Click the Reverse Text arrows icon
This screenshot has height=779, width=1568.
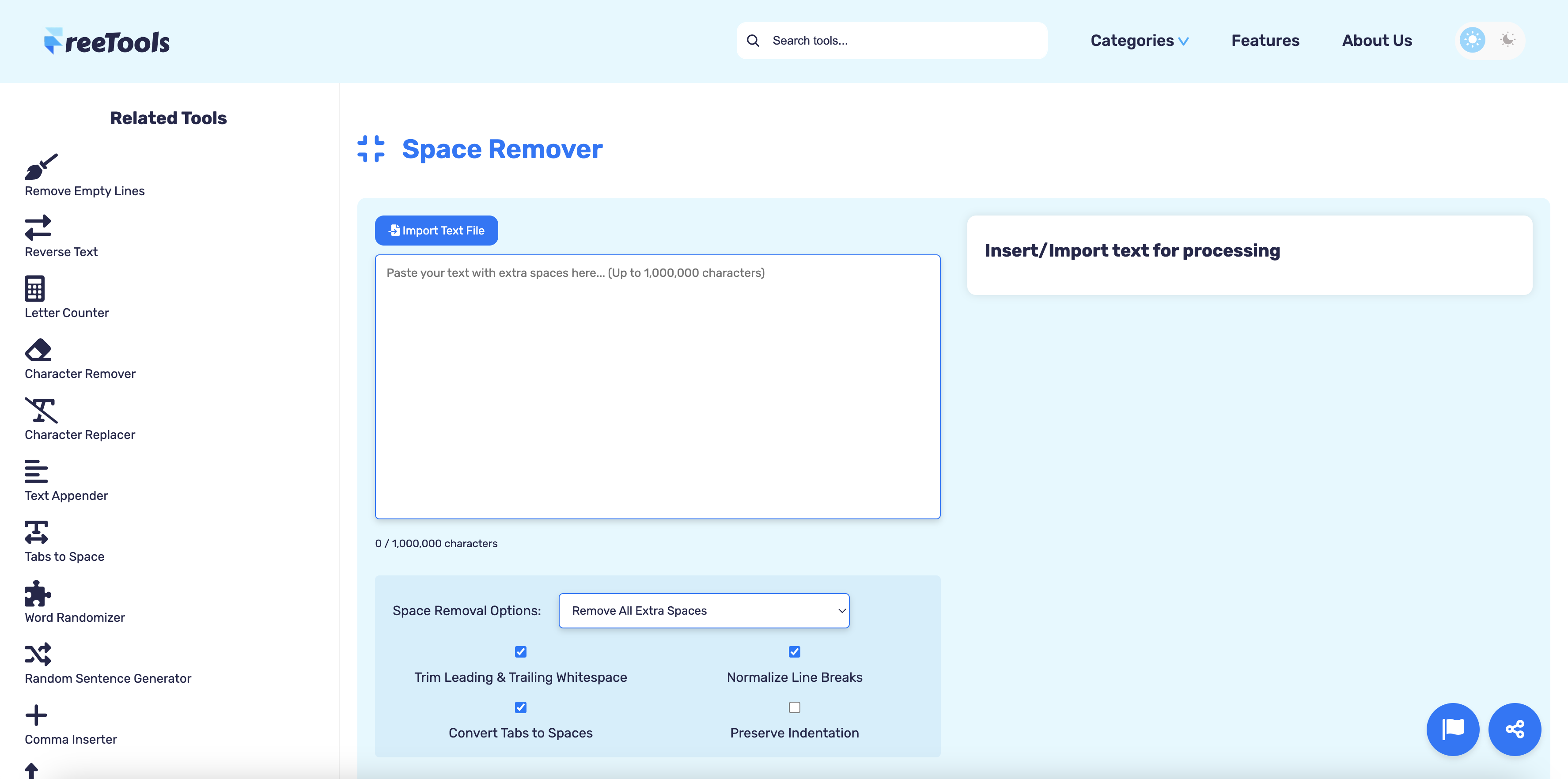click(x=38, y=227)
